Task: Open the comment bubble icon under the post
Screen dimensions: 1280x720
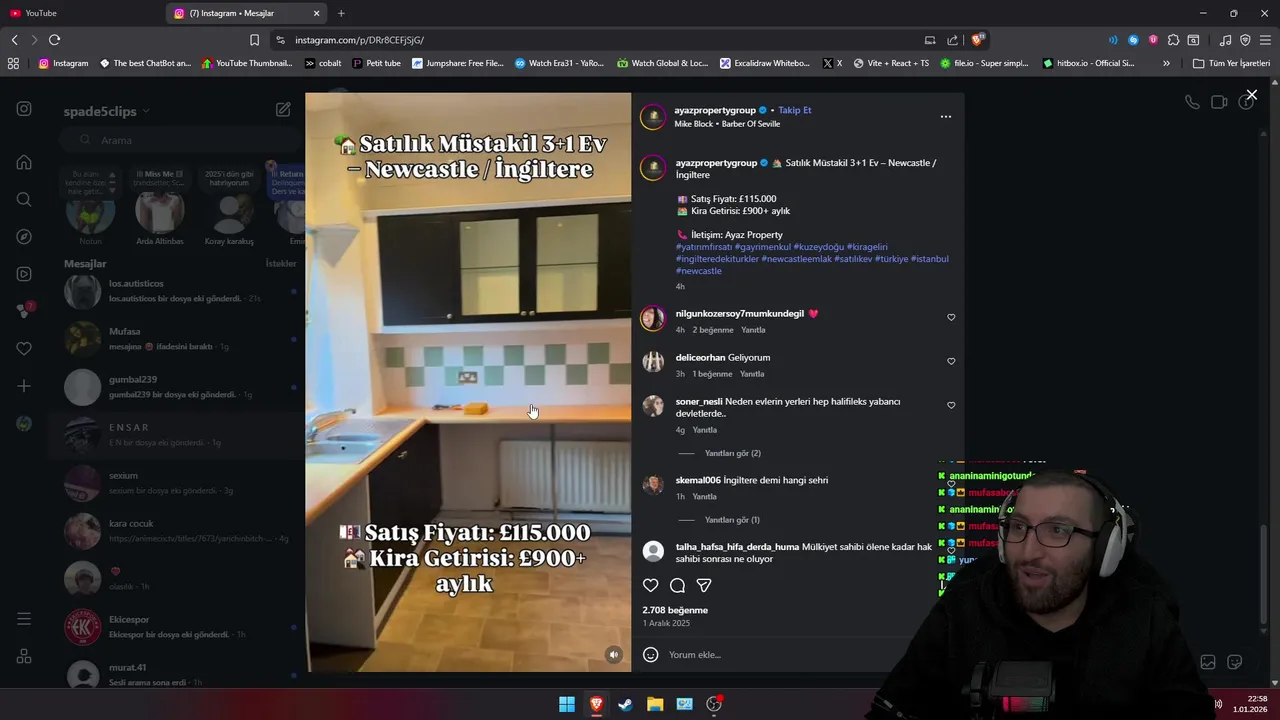Action: pyautogui.click(x=678, y=585)
